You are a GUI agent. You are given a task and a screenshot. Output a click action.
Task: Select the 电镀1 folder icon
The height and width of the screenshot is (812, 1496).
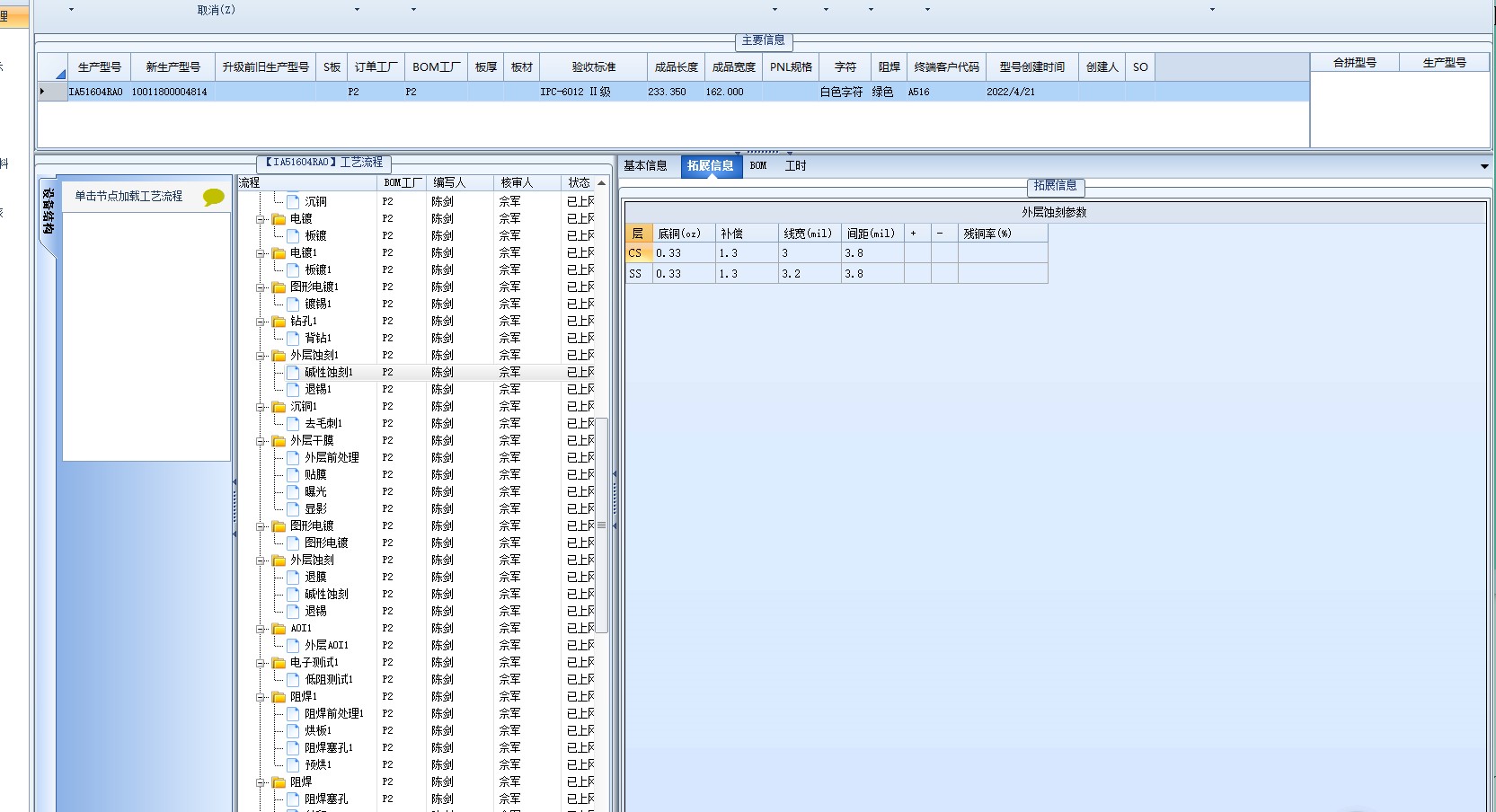pyautogui.click(x=279, y=253)
